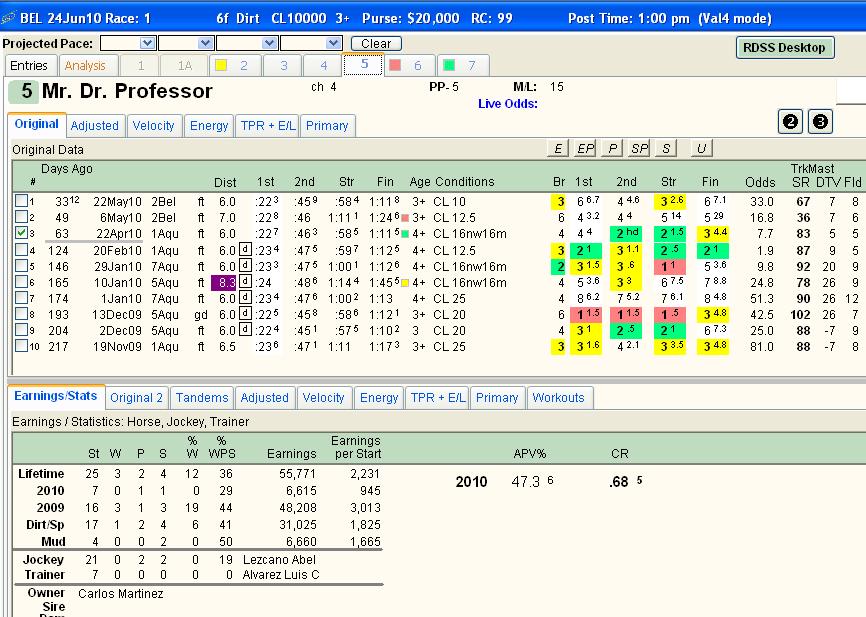Open the upper Primary tab
Viewport: 866px width, 617px height.
(327, 125)
